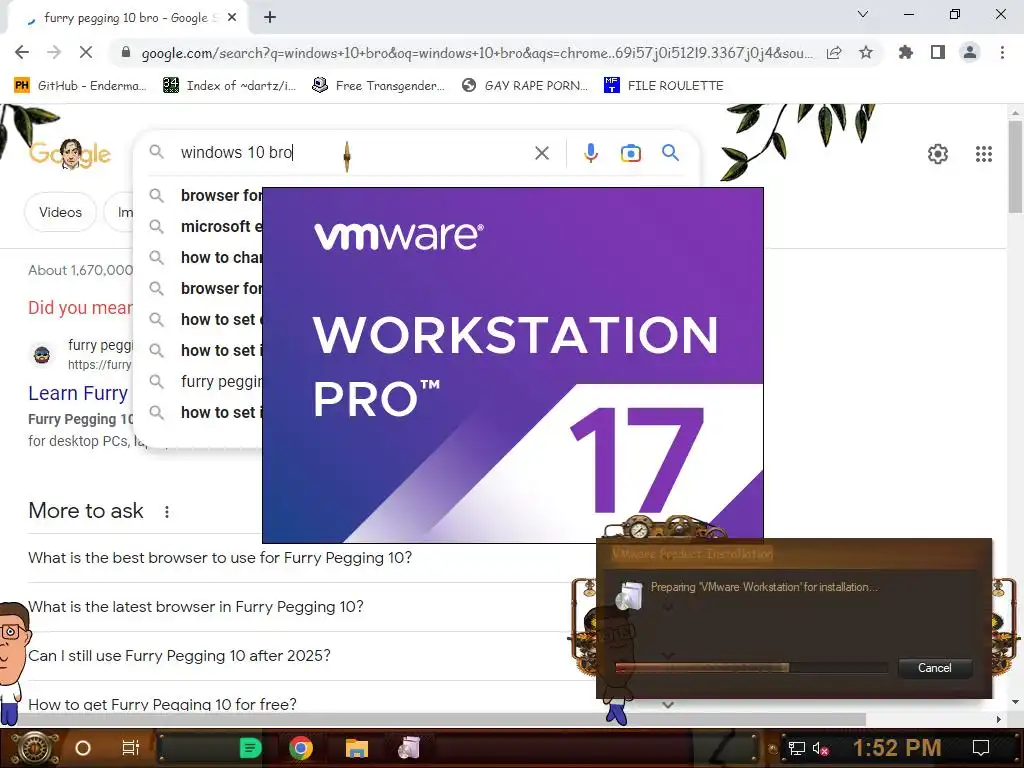Image resolution: width=1024 pixels, height=768 pixels.
Task: Cancel the VMware installation
Action: [x=935, y=668]
